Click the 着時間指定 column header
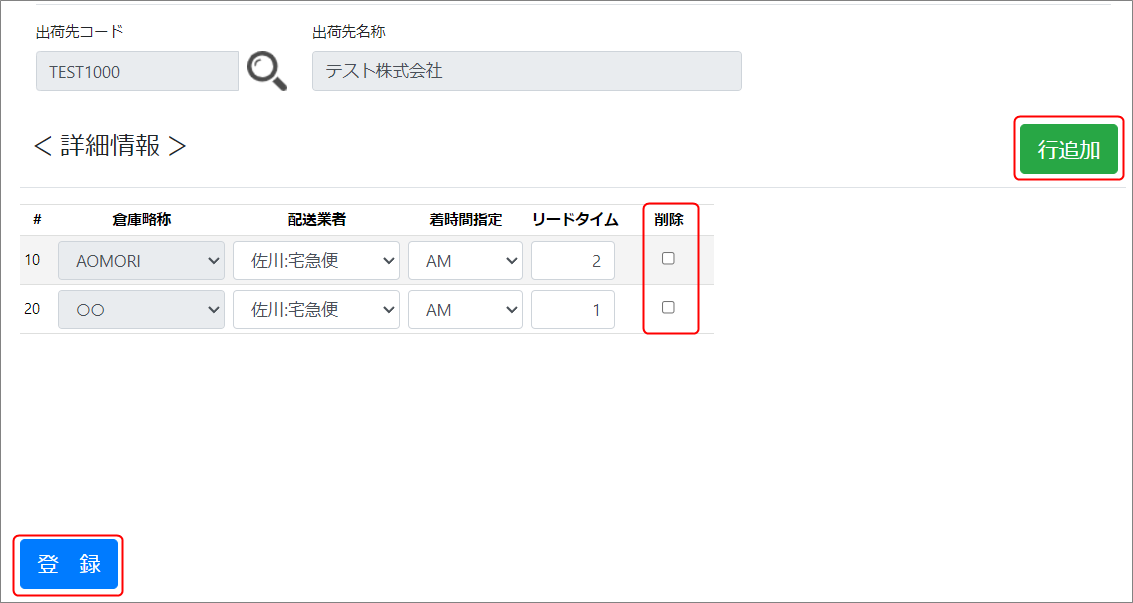Image resolution: width=1133 pixels, height=603 pixels. coord(465,220)
